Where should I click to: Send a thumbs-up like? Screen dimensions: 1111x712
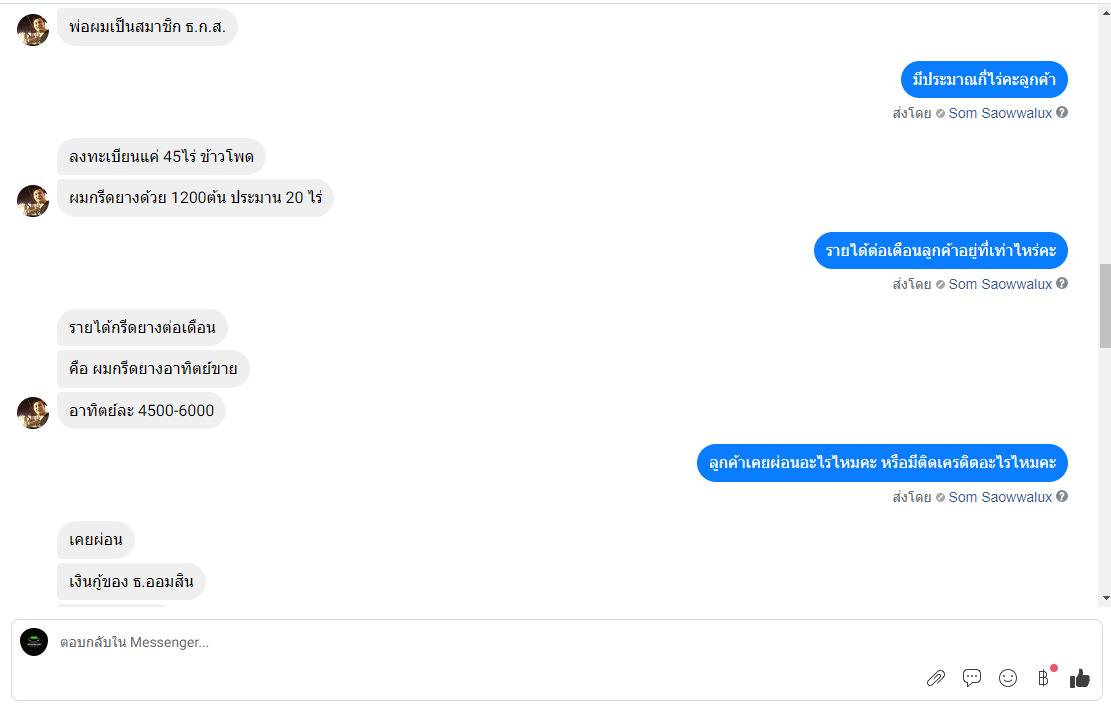(1080, 678)
